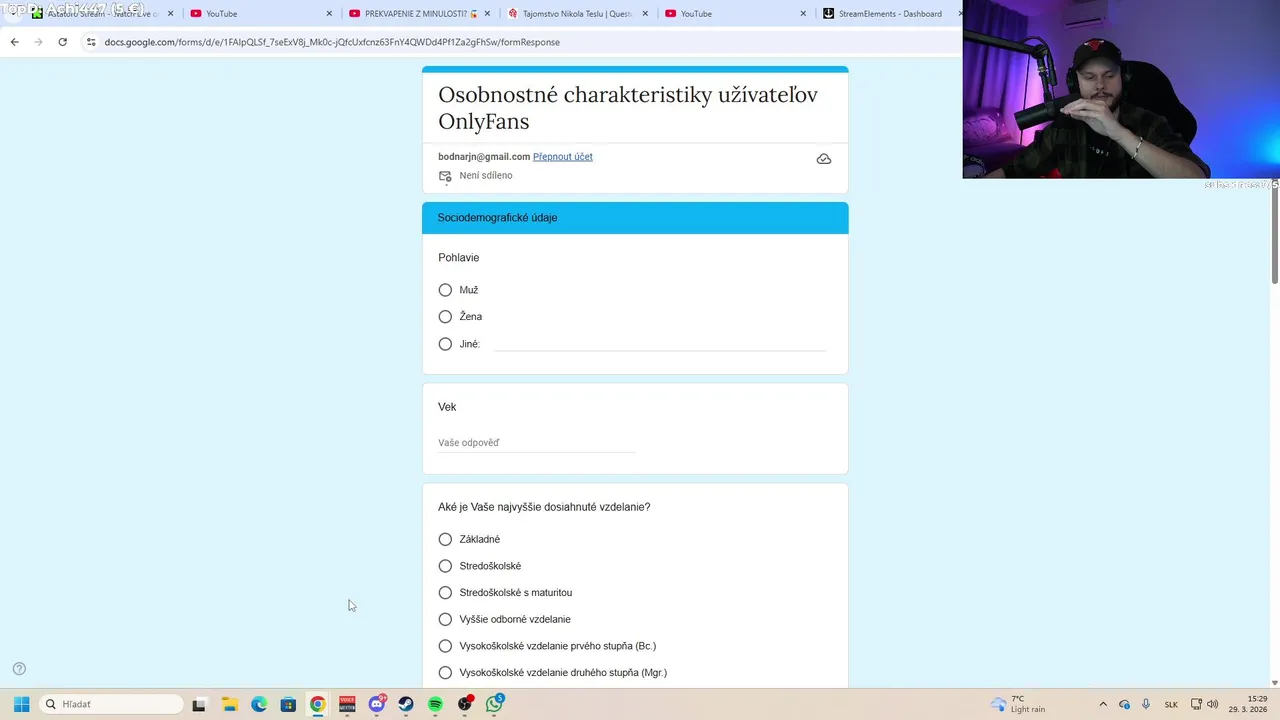
Task: Click the 'Sociodemografické údaje' section header
Action: 635,218
